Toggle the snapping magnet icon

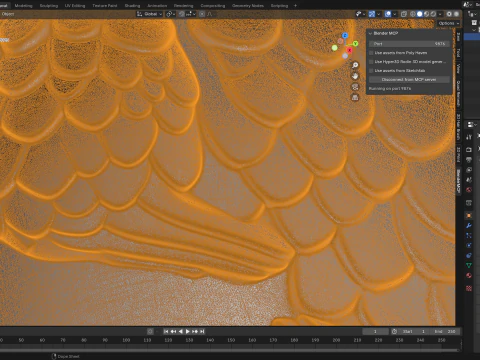[x=182, y=14]
